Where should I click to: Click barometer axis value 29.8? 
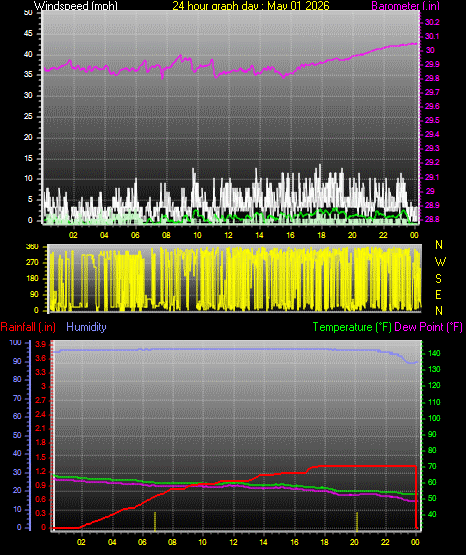(432, 78)
